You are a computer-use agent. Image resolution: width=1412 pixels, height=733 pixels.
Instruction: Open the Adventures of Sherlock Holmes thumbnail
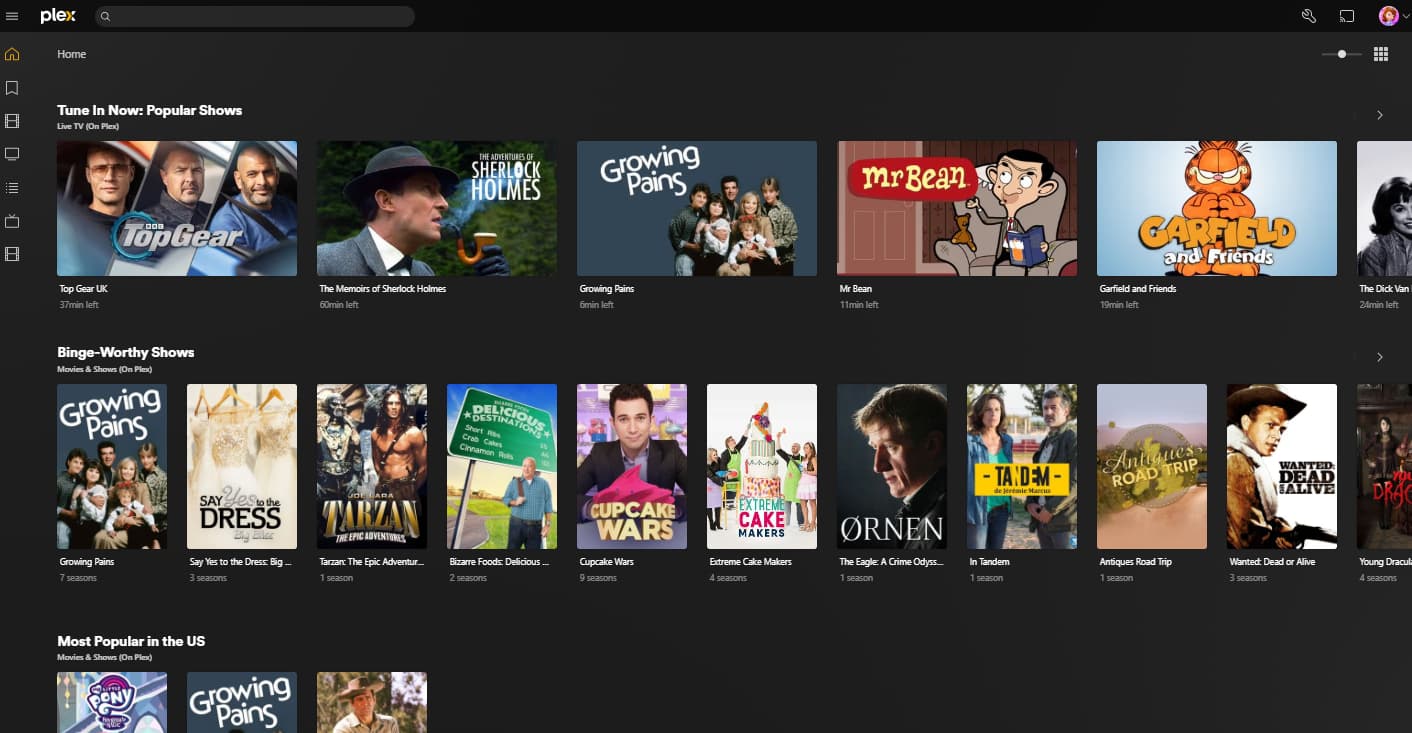pyautogui.click(x=437, y=208)
